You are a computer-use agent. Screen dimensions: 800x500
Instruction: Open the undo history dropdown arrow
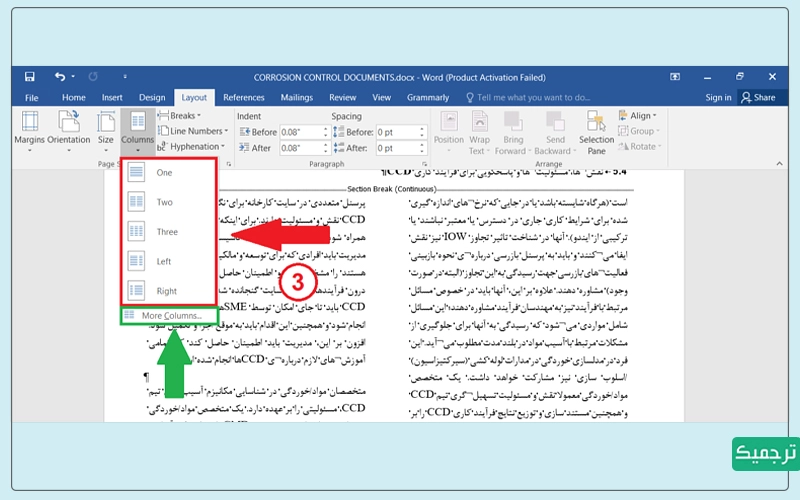pyautogui.click(x=73, y=77)
